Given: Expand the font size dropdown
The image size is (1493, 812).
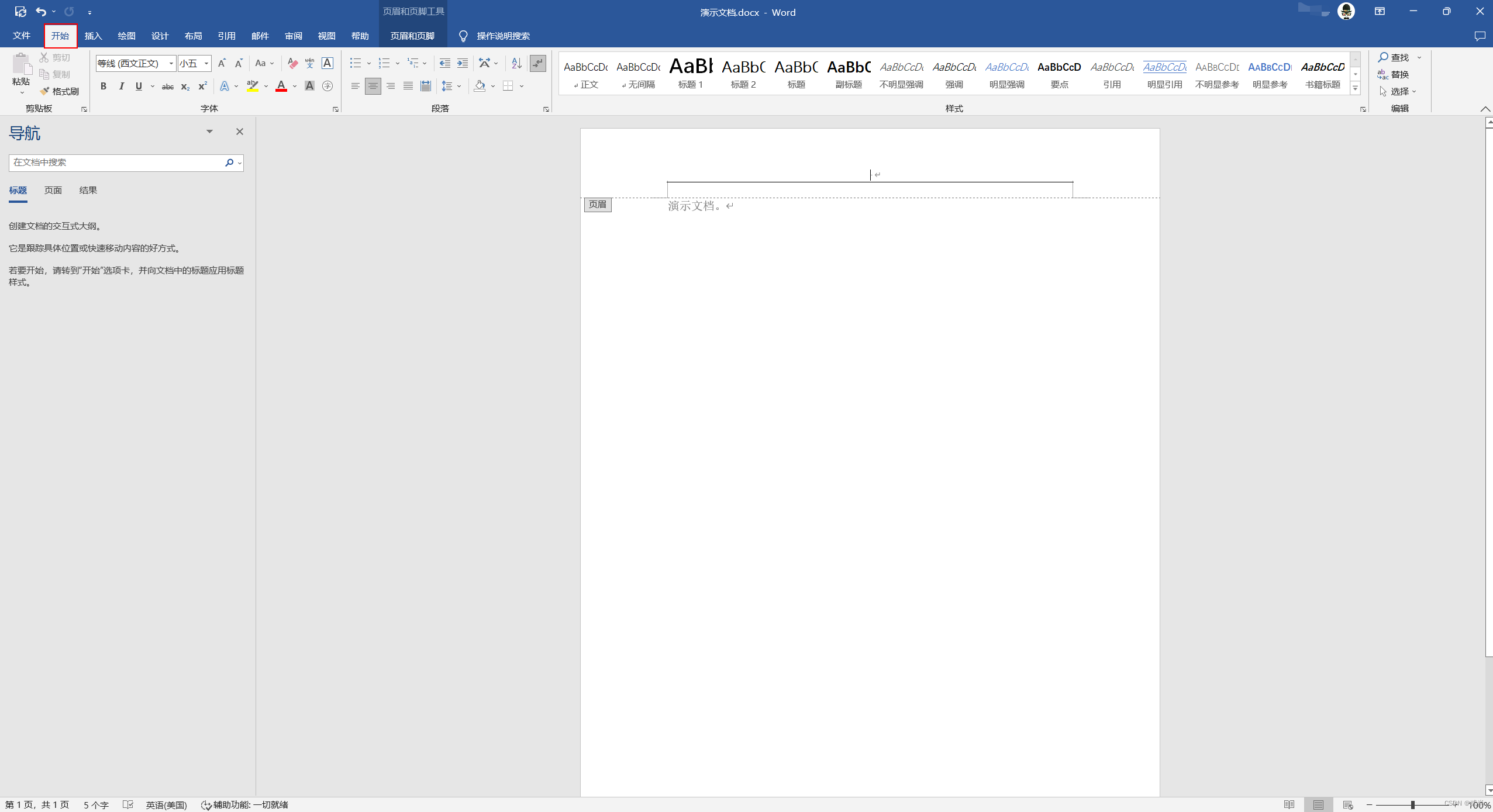Looking at the screenshot, I should pyautogui.click(x=206, y=63).
